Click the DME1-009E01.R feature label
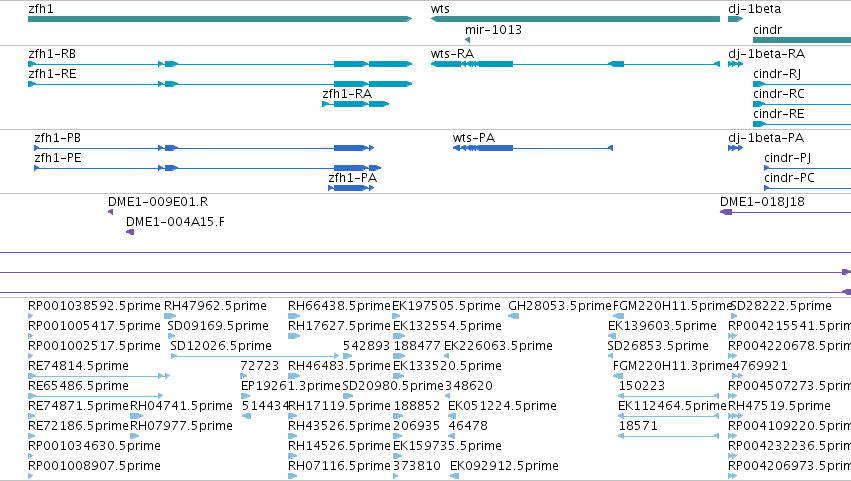The width and height of the screenshot is (851, 481). click(x=158, y=202)
